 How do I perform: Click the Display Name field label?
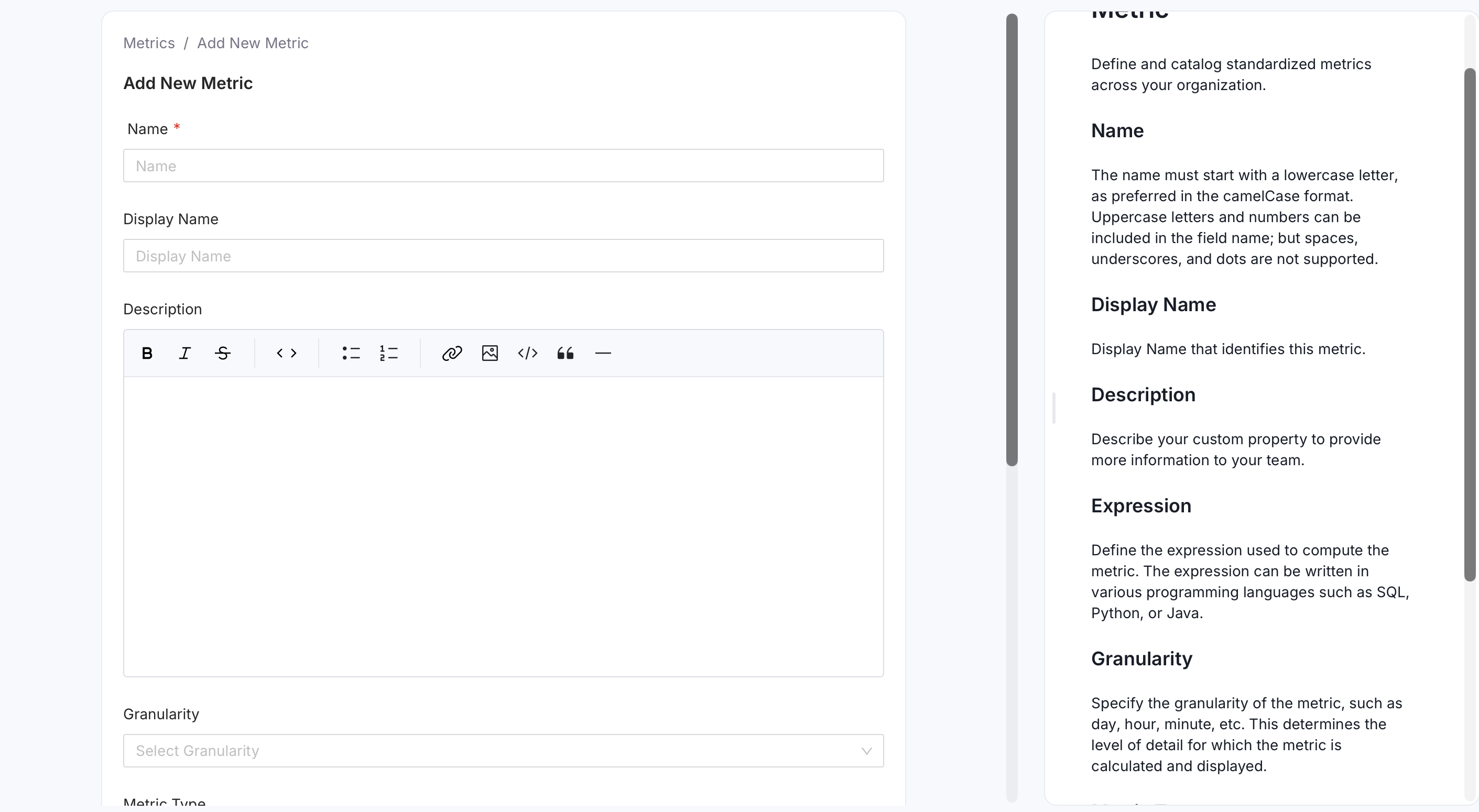pos(170,219)
